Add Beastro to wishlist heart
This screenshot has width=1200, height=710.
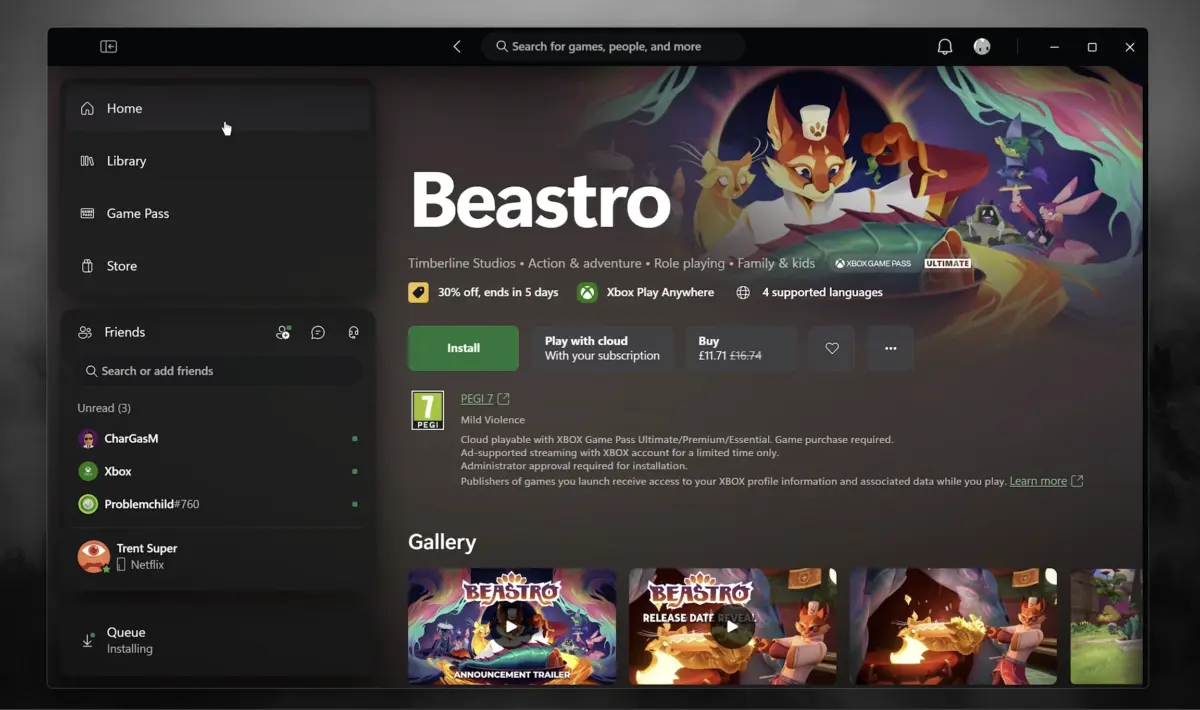[x=832, y=348]
